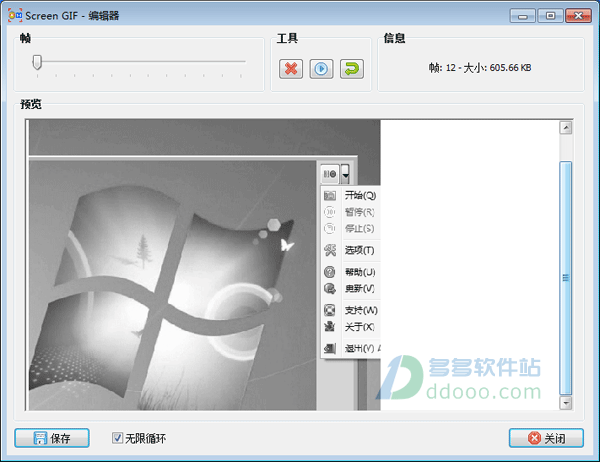Click the preview scrollbar down arrow
The image size is (600, 462).
pyautogui.click(x=566, y=403)
